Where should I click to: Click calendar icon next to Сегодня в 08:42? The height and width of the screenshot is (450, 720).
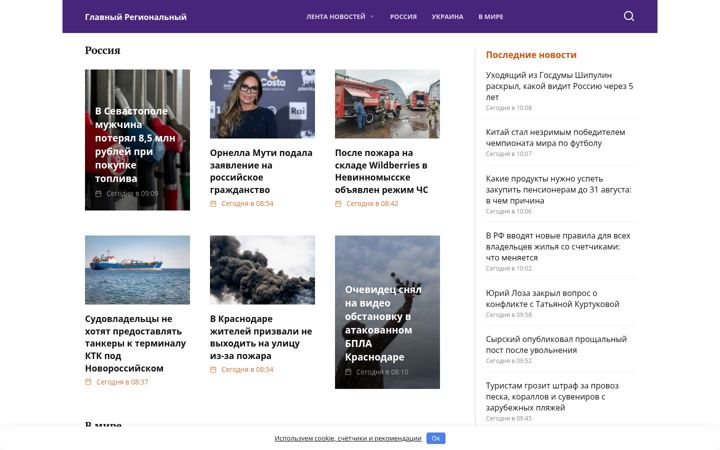(338, 203)
